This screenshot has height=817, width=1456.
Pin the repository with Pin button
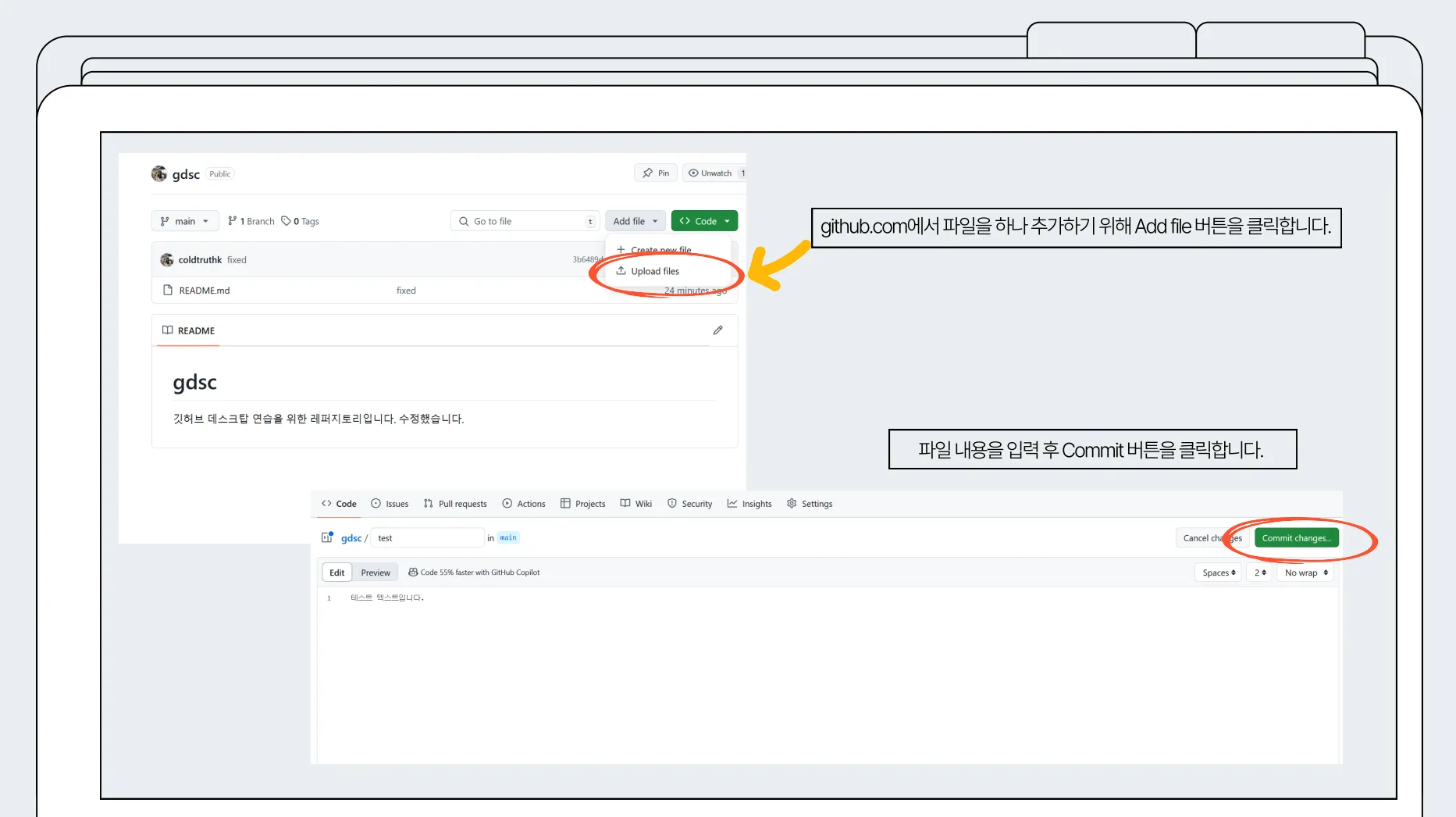click(x=656, y=173)
